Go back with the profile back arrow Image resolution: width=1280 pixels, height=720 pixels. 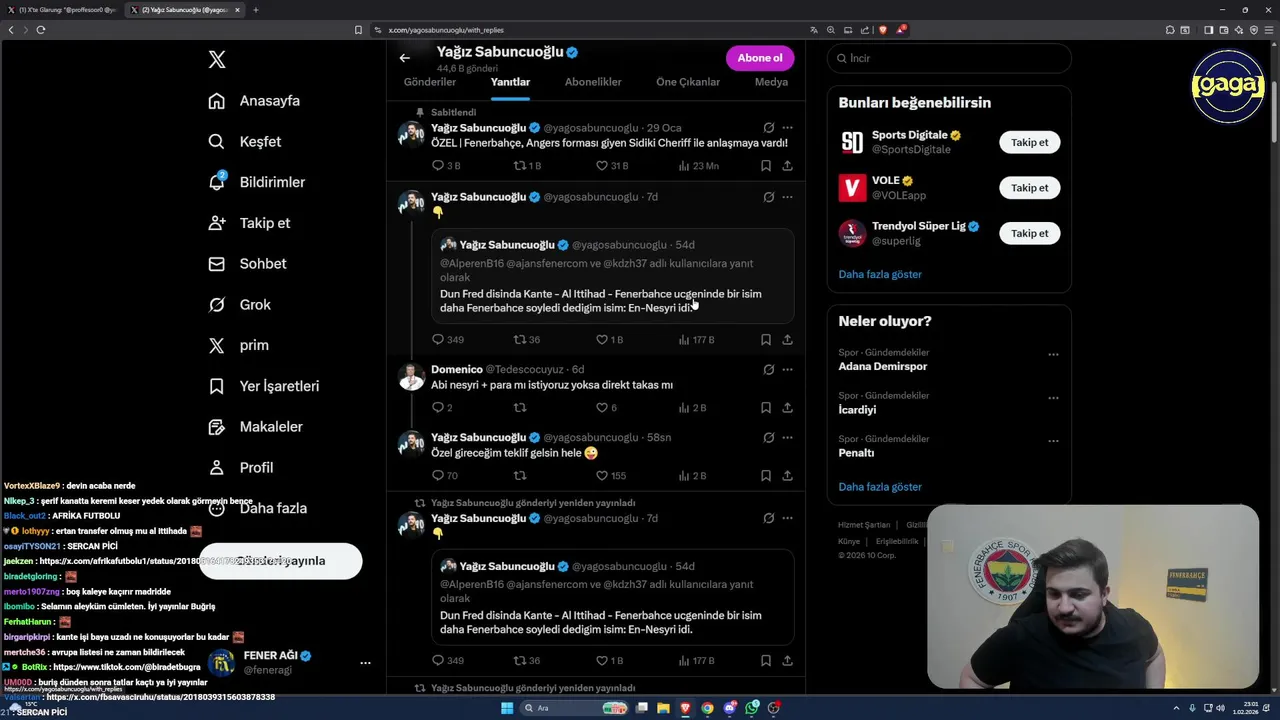point(405,58)
